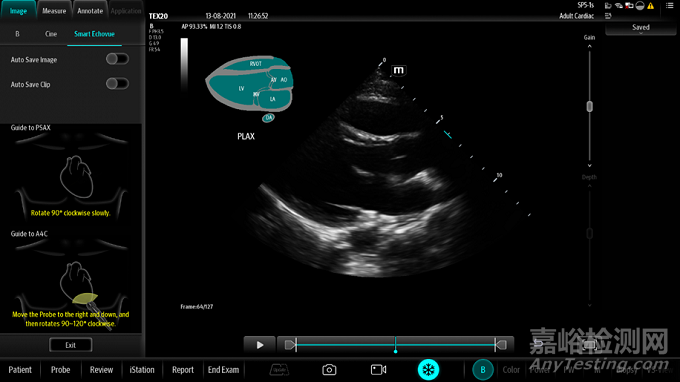Play the cine loop
The width and height of the screenshot is (680, 382).
259,345
